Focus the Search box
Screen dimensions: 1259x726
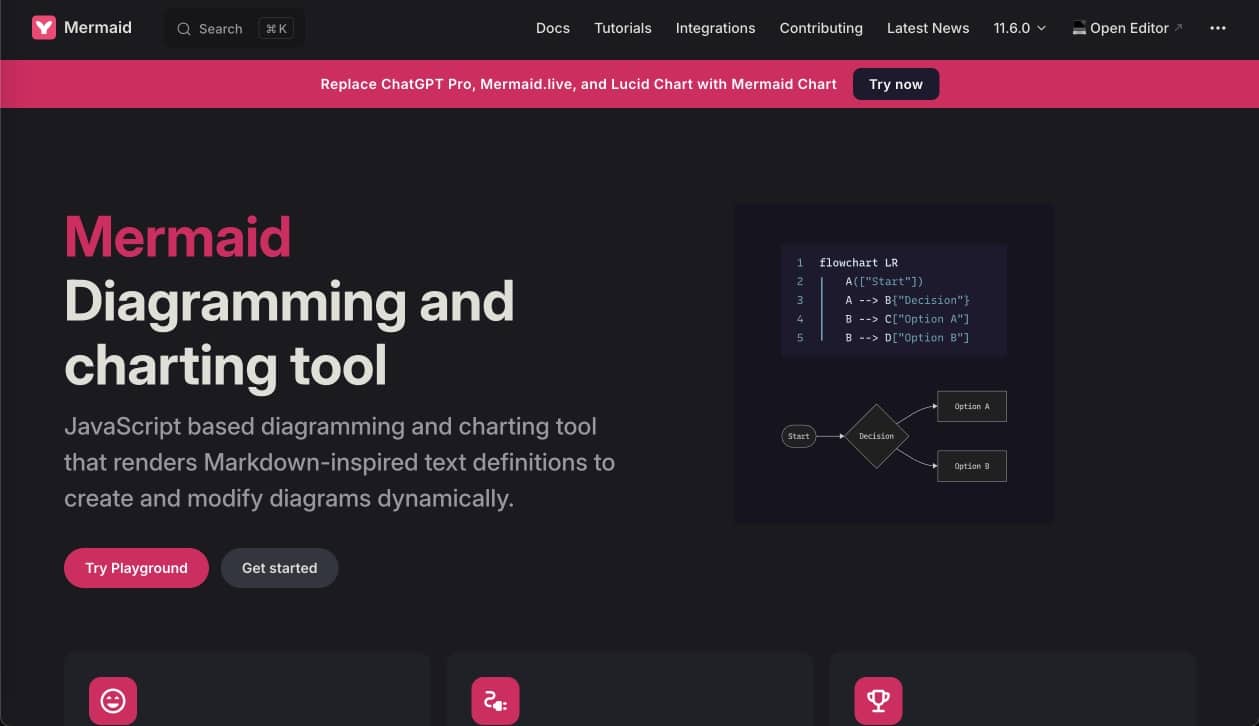(x=235, y=29)
